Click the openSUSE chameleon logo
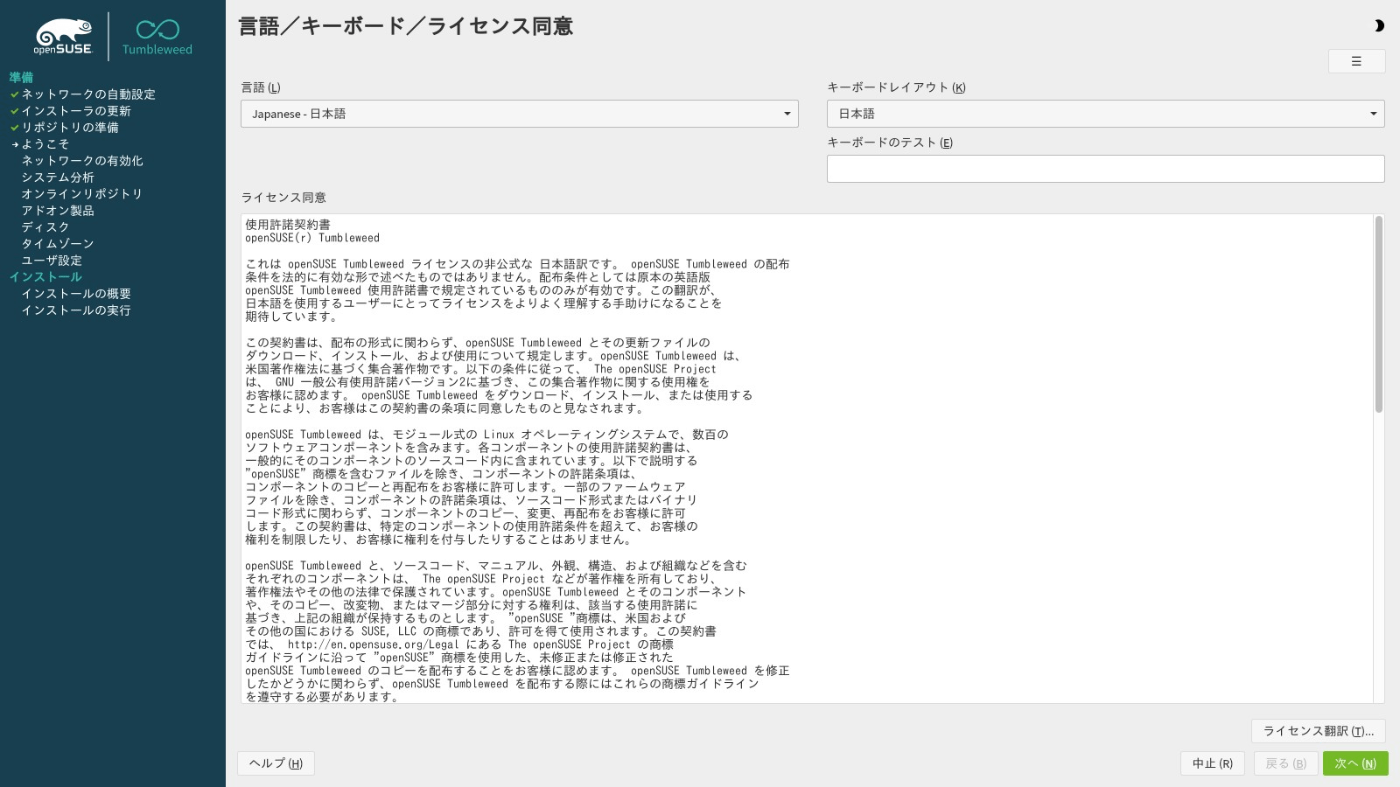This screenshot has height=787, width=1400. (63, 37)
